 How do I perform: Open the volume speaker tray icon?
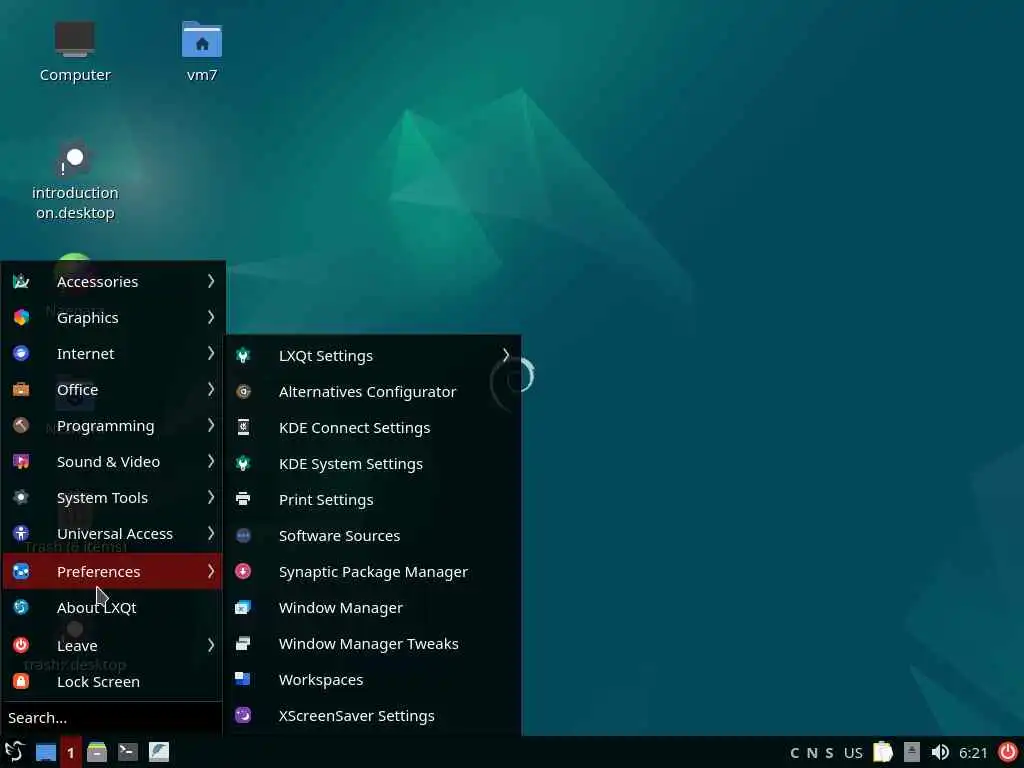pos(940,752)
